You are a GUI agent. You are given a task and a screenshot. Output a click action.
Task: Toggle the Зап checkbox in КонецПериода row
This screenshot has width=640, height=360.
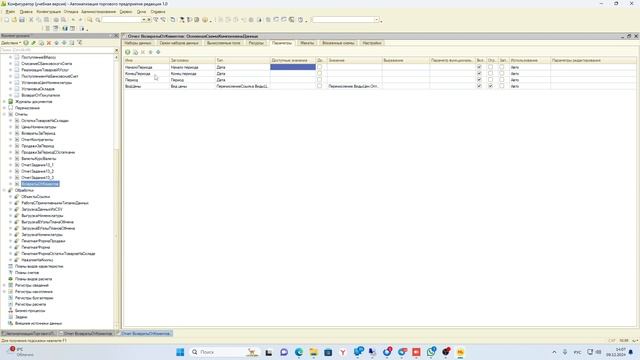coord(502,73)
